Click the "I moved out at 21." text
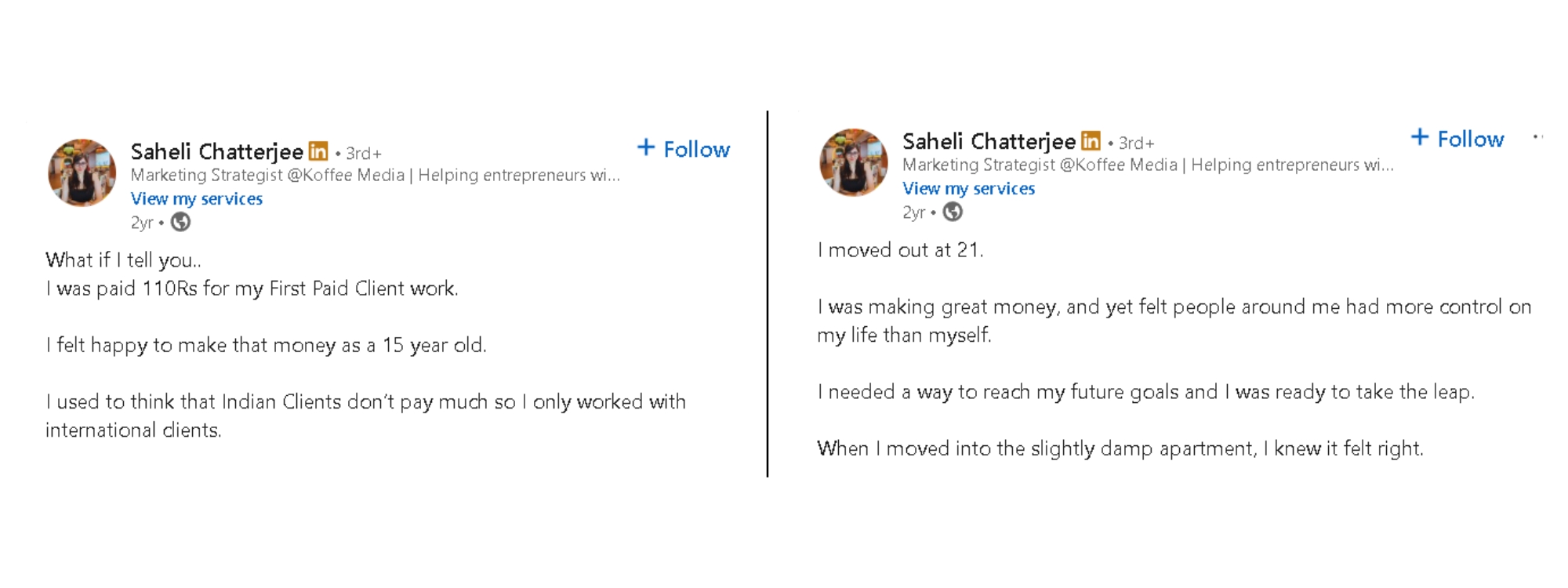Image resolution: width=1568 pixels, height=588 pixels. [x=900, y=250]
